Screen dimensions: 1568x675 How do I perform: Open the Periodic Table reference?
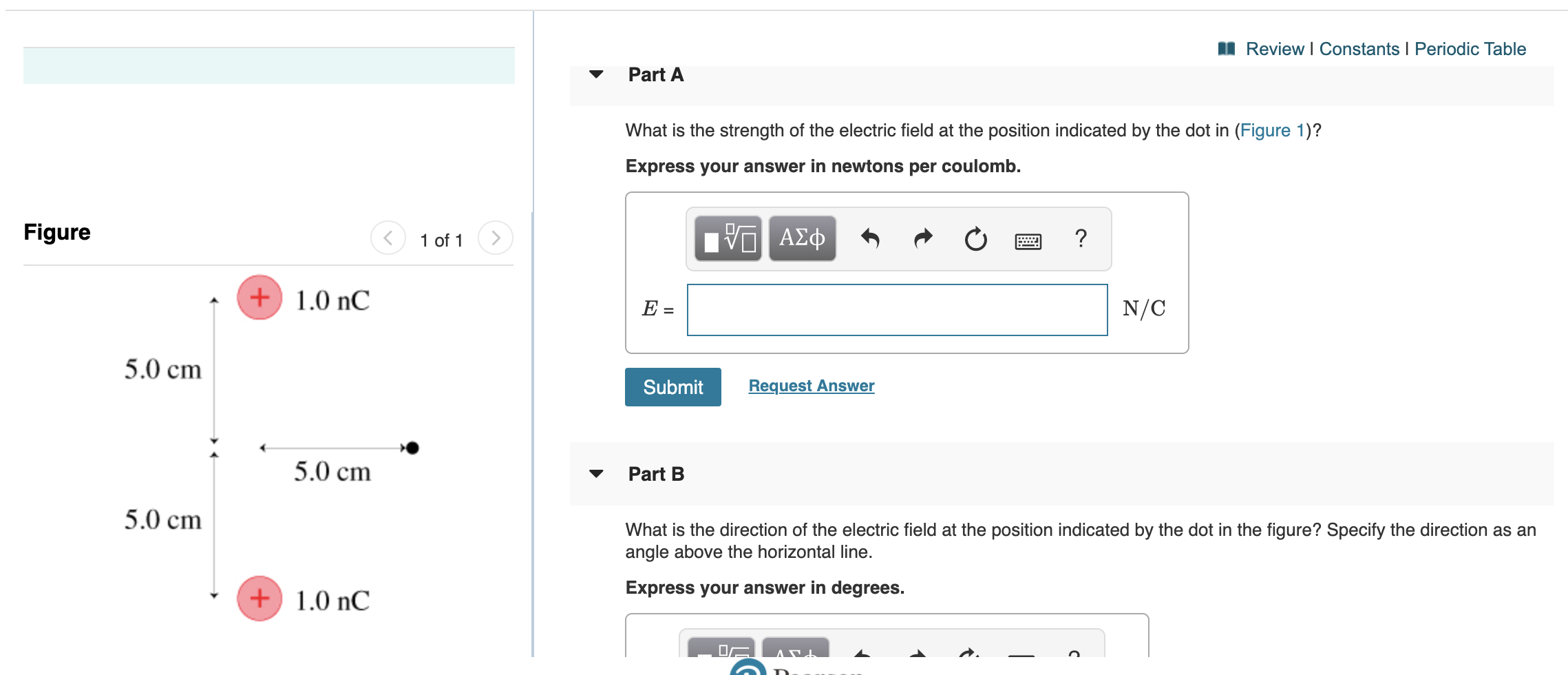click(1470, 48)
